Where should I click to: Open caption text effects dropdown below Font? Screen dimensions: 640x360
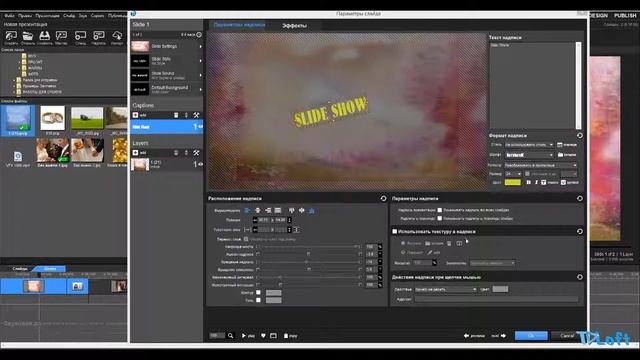tap(541, 165)
